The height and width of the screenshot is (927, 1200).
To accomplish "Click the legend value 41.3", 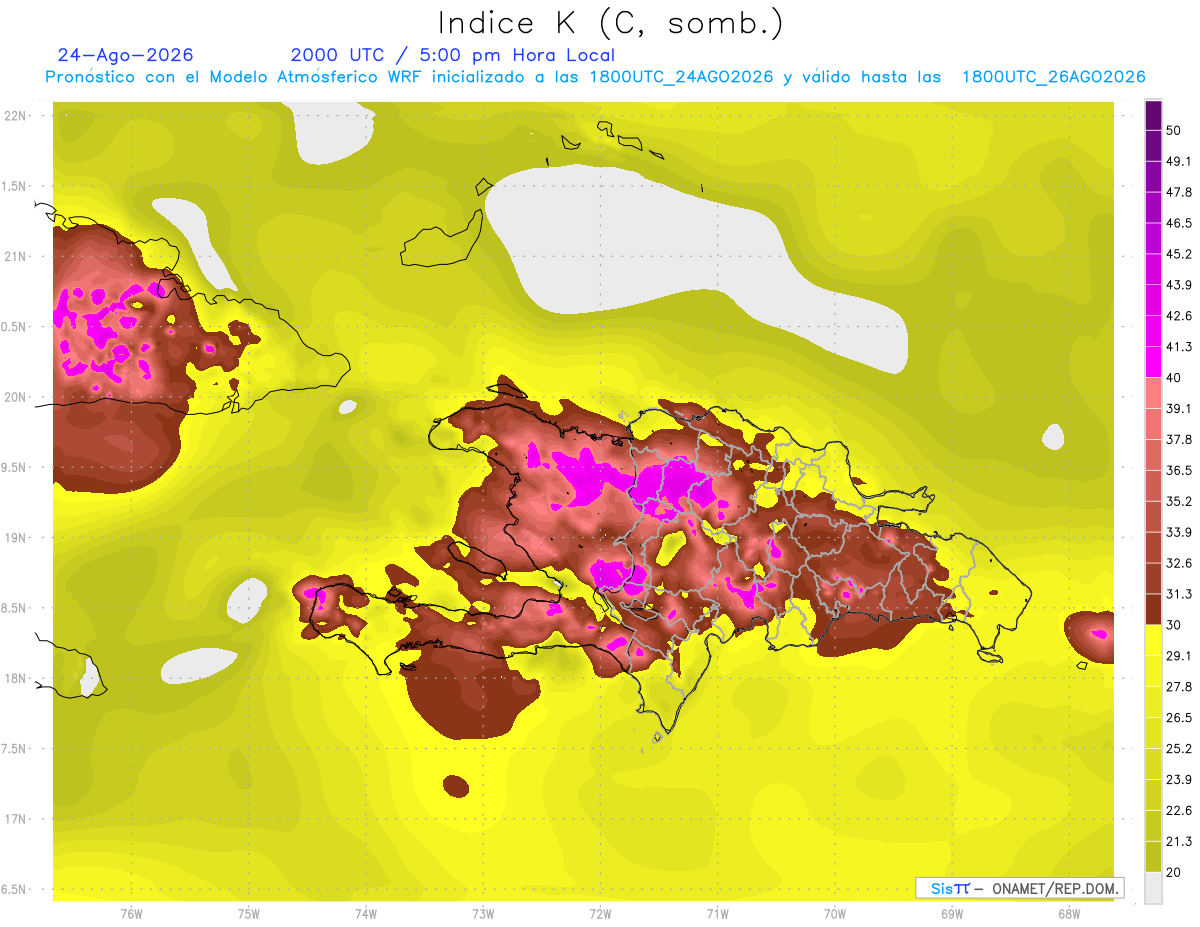I will click(1178, 347).
